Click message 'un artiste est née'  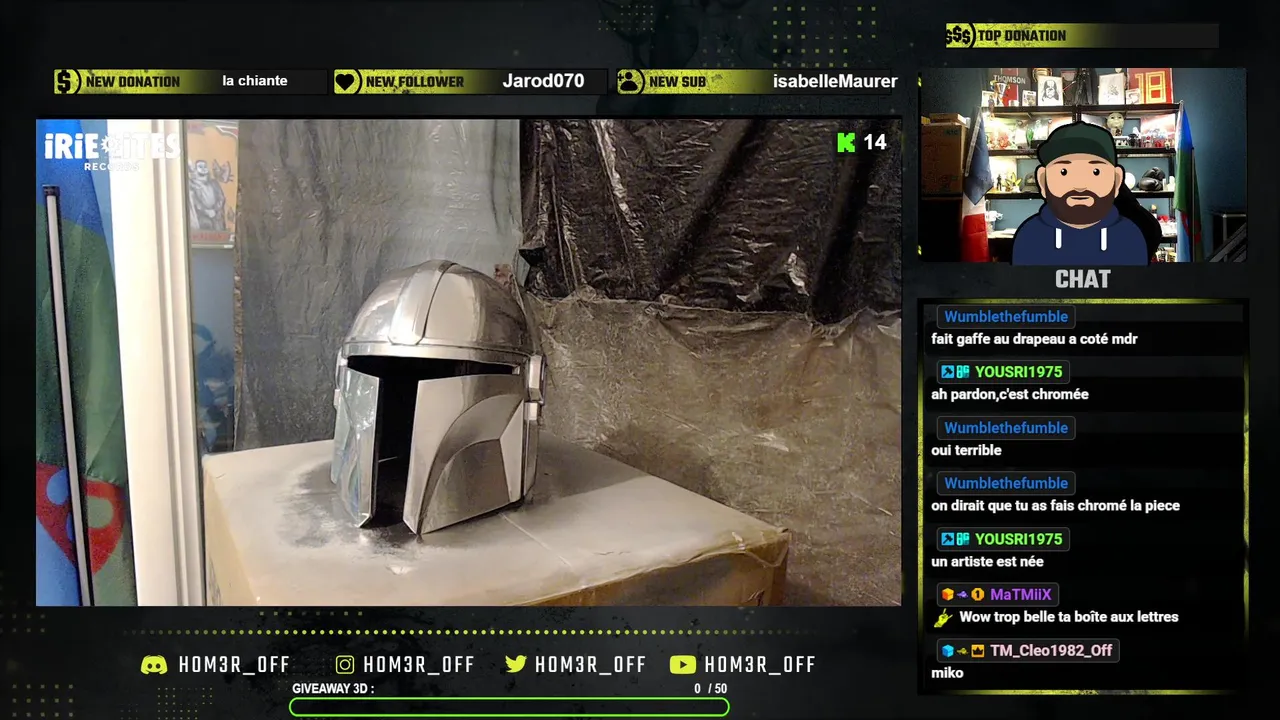pyautogui.click(x=987, y=561)
